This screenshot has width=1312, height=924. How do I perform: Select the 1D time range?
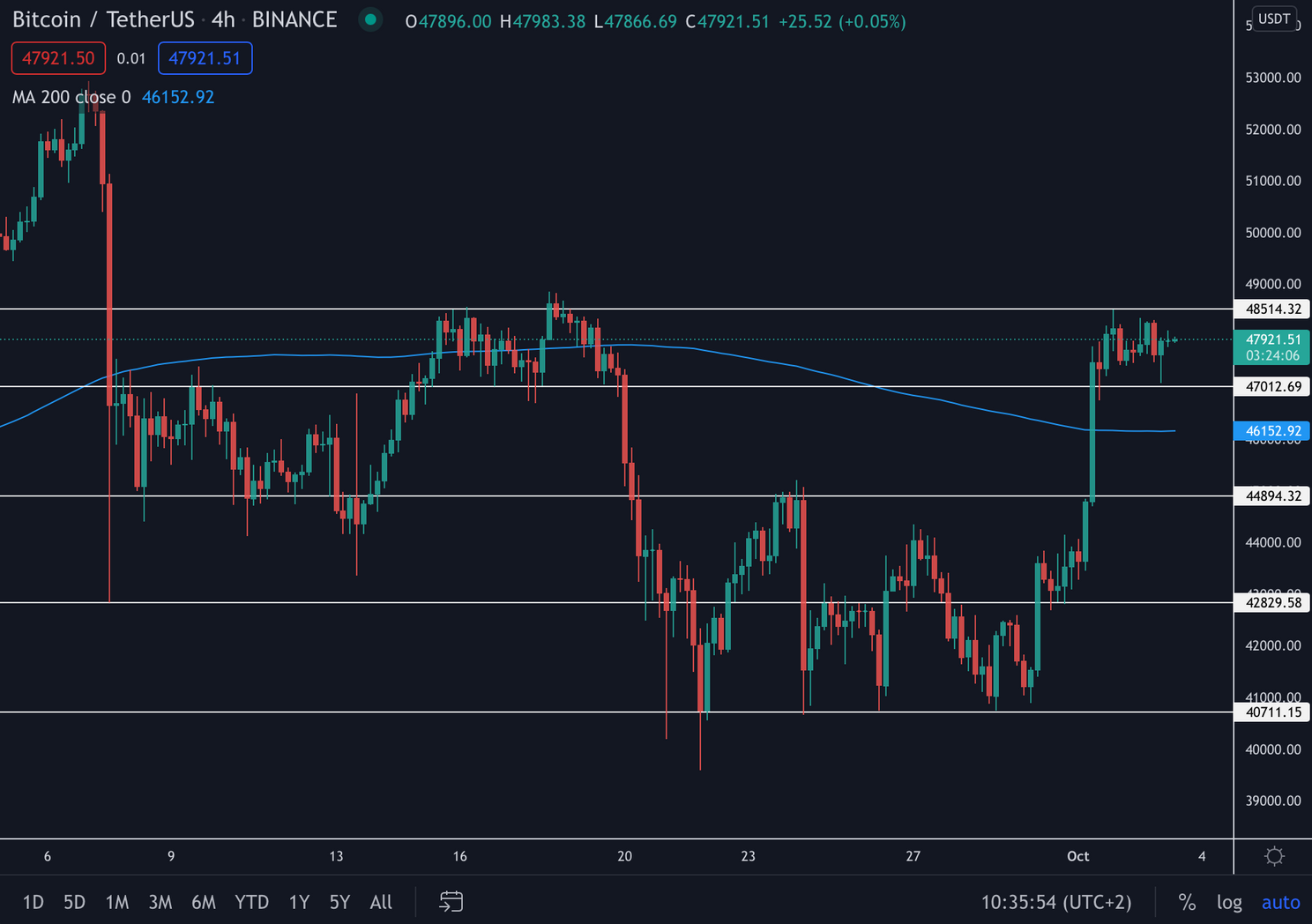click(x=33, y=902)
